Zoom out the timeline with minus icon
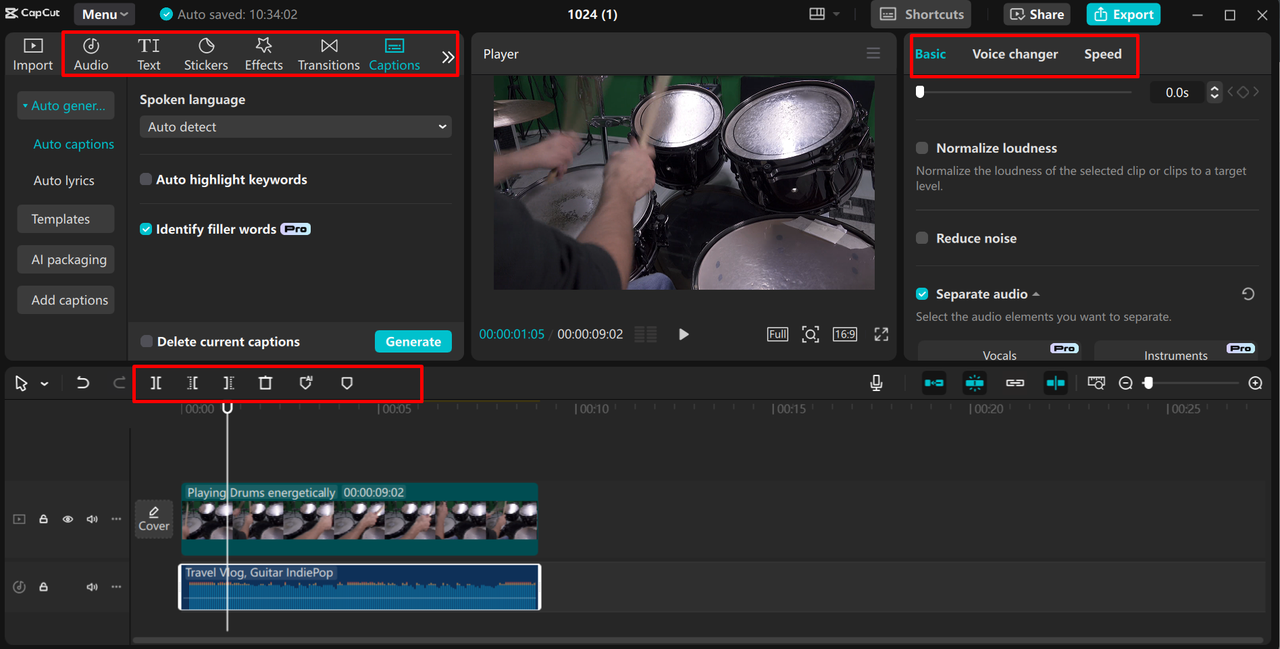Viewport: 1280px width, 649px height. (x=1126, y=383)
